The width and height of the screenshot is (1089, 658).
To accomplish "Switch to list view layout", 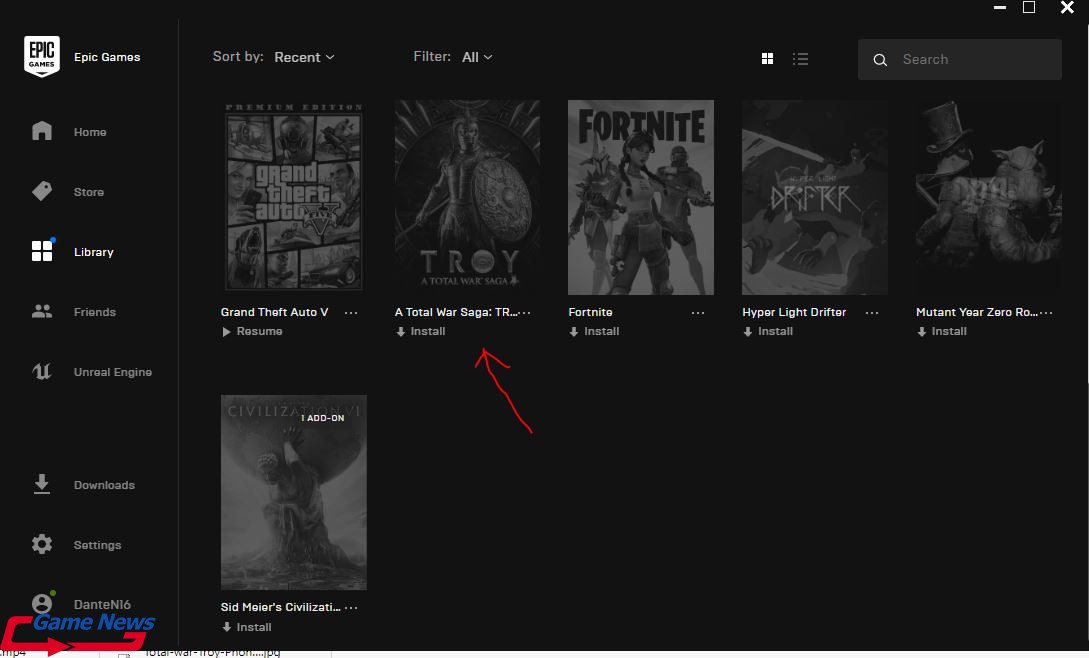I will point(800,59).
